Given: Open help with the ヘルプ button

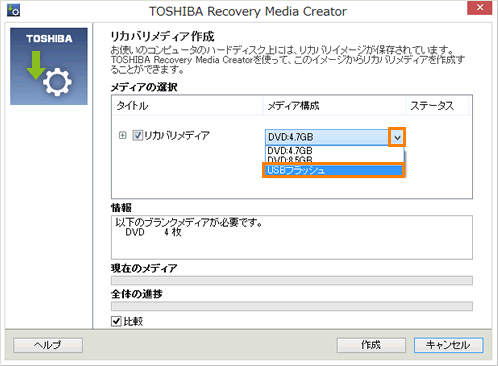Looking at the screenshot, I should coord(48,345).
